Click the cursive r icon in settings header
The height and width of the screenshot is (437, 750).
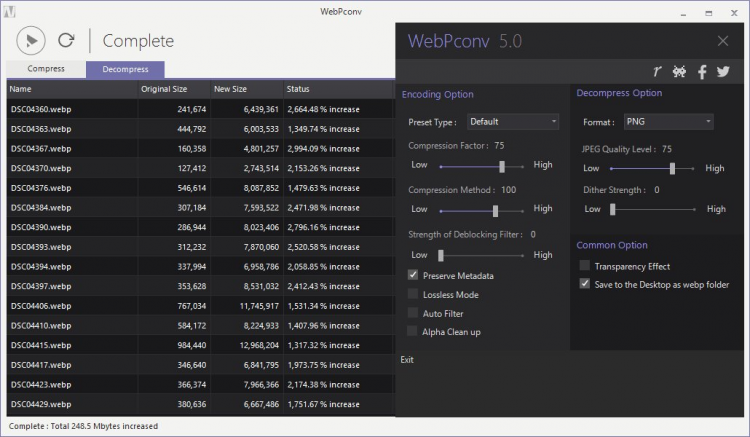click(x=657, y=72)
